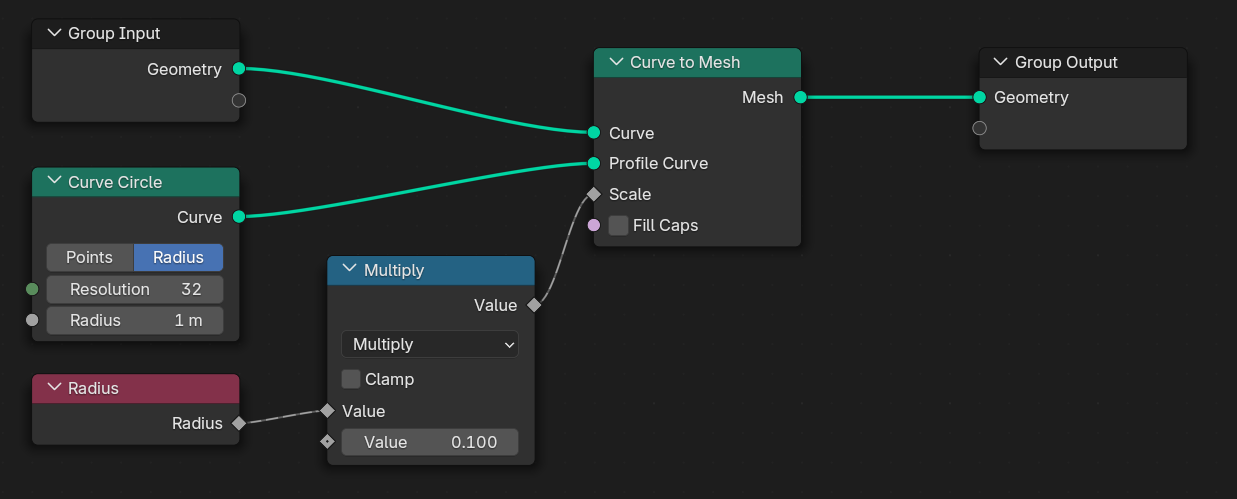Select the Group Input node header title
Image resolution: width=1237 pixels, height=499 pixels.
[x=114, y=33]
